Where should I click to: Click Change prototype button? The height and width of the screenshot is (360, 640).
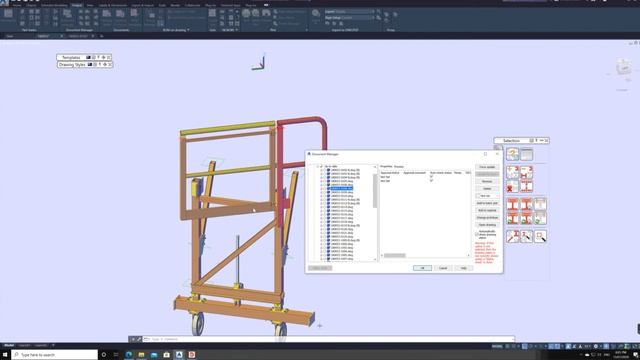487,218
